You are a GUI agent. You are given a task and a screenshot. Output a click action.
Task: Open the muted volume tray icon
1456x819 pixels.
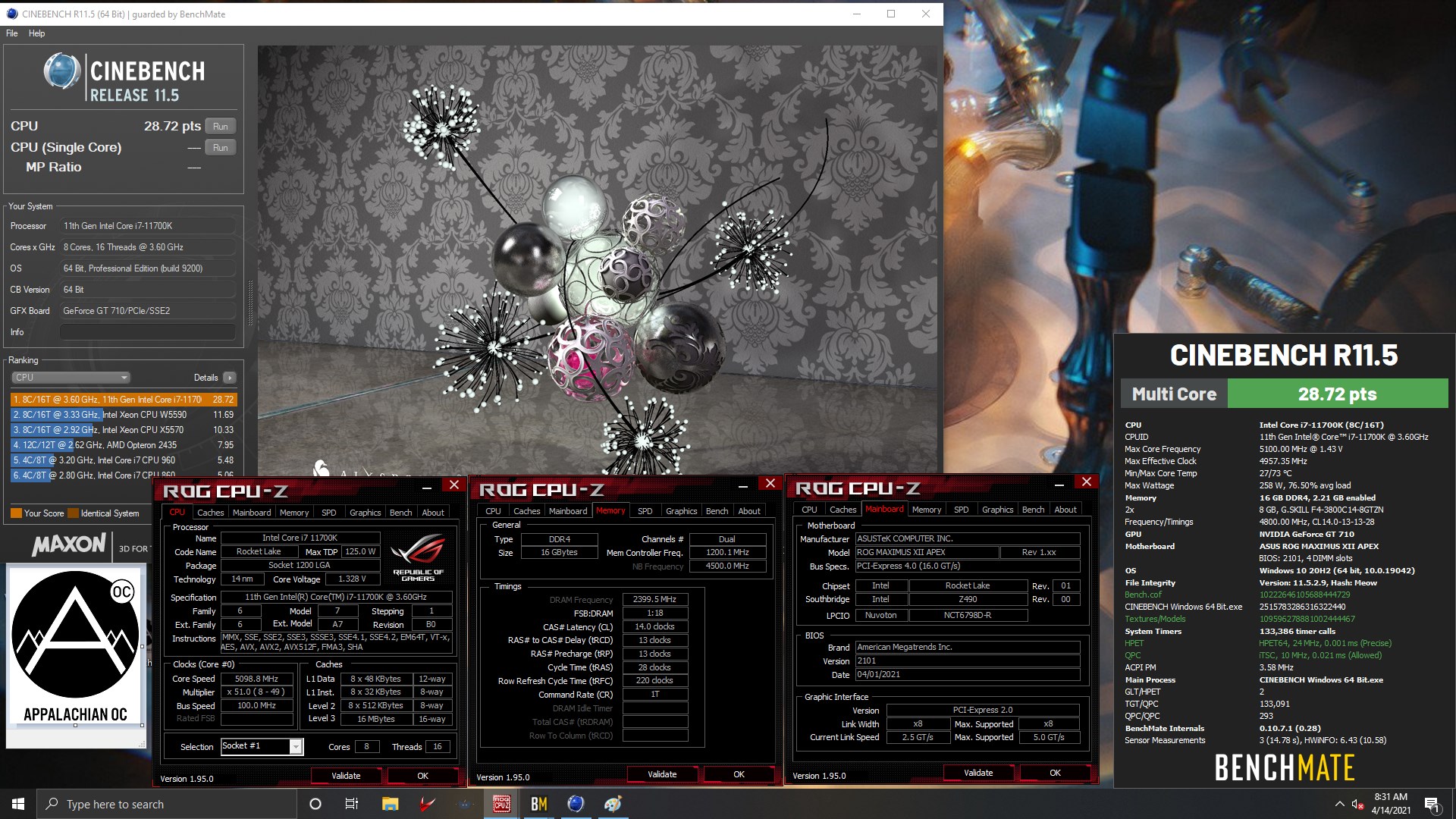1358,804
